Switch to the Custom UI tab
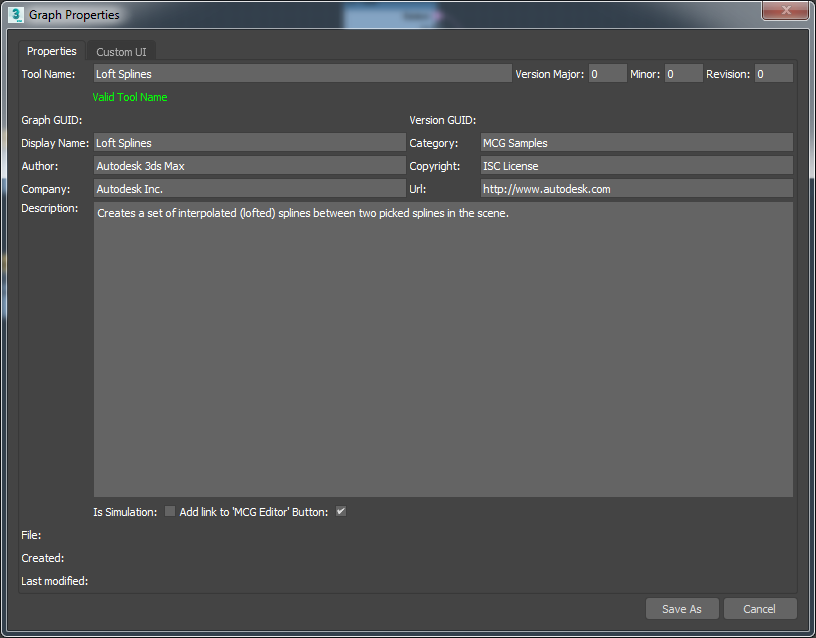This screenshot has width=816, height=638. click(120, 51)
